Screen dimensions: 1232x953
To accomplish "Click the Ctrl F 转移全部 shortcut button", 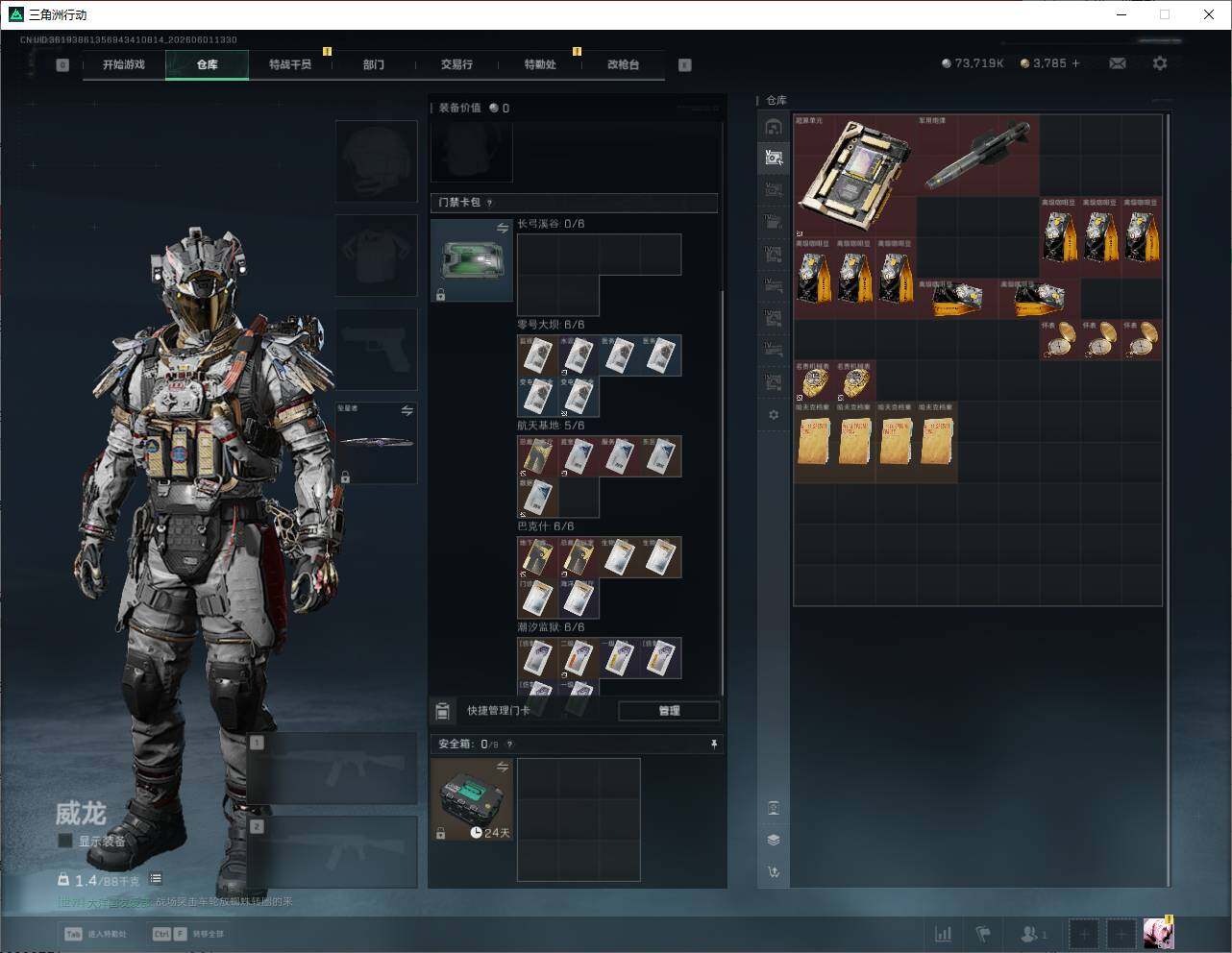I will point(188,934).
